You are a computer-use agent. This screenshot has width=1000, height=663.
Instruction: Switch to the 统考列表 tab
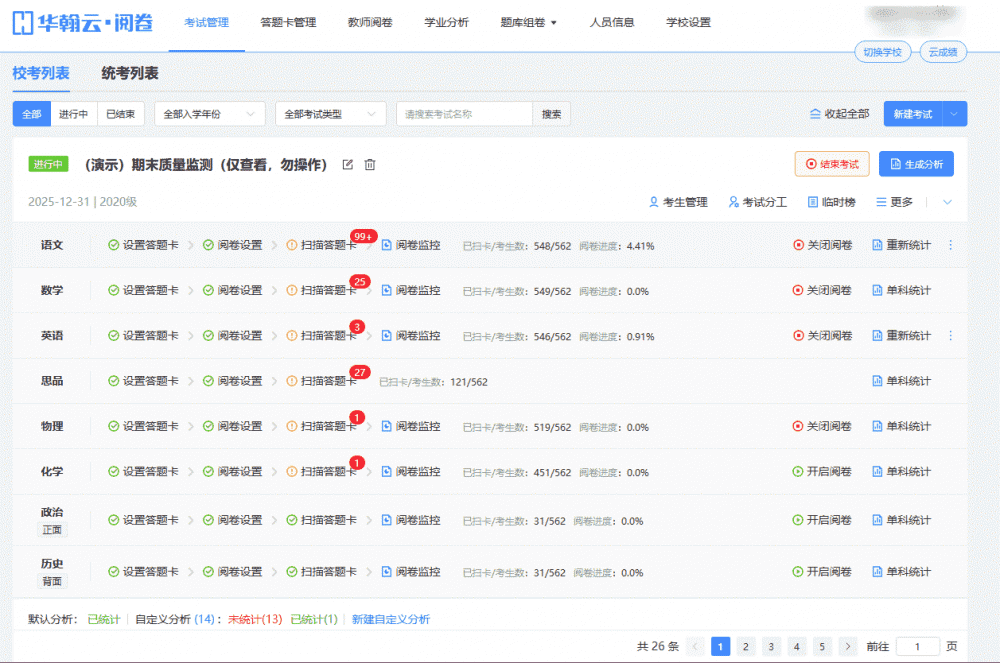pos(130,74)
